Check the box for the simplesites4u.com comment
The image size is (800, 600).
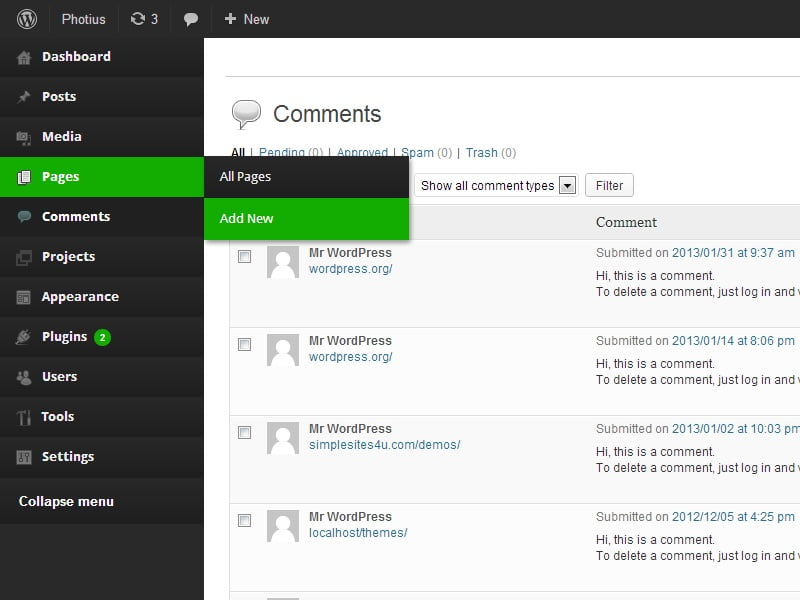pos(244,433)
